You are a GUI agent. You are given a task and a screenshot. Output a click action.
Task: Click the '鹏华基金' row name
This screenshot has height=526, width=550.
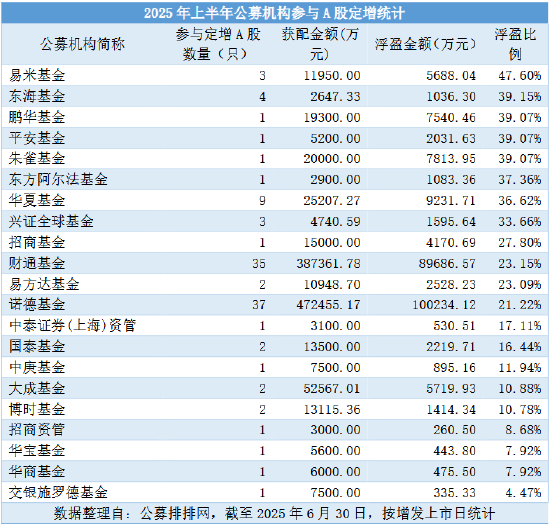click(37, 117)
